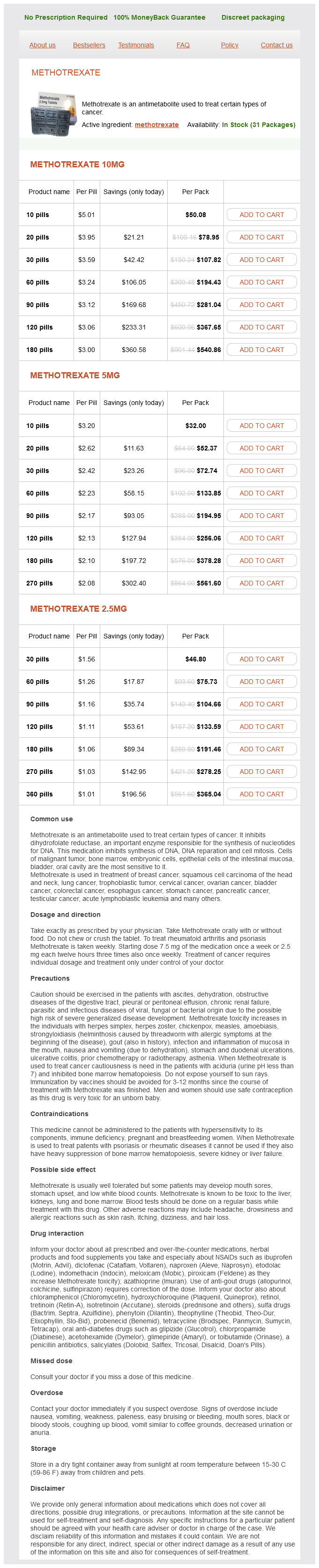This screenshot has height=1568, width=319.
Task: Add 5mg 120 pills for $256.06 to cart
Action: pos(261,539)
